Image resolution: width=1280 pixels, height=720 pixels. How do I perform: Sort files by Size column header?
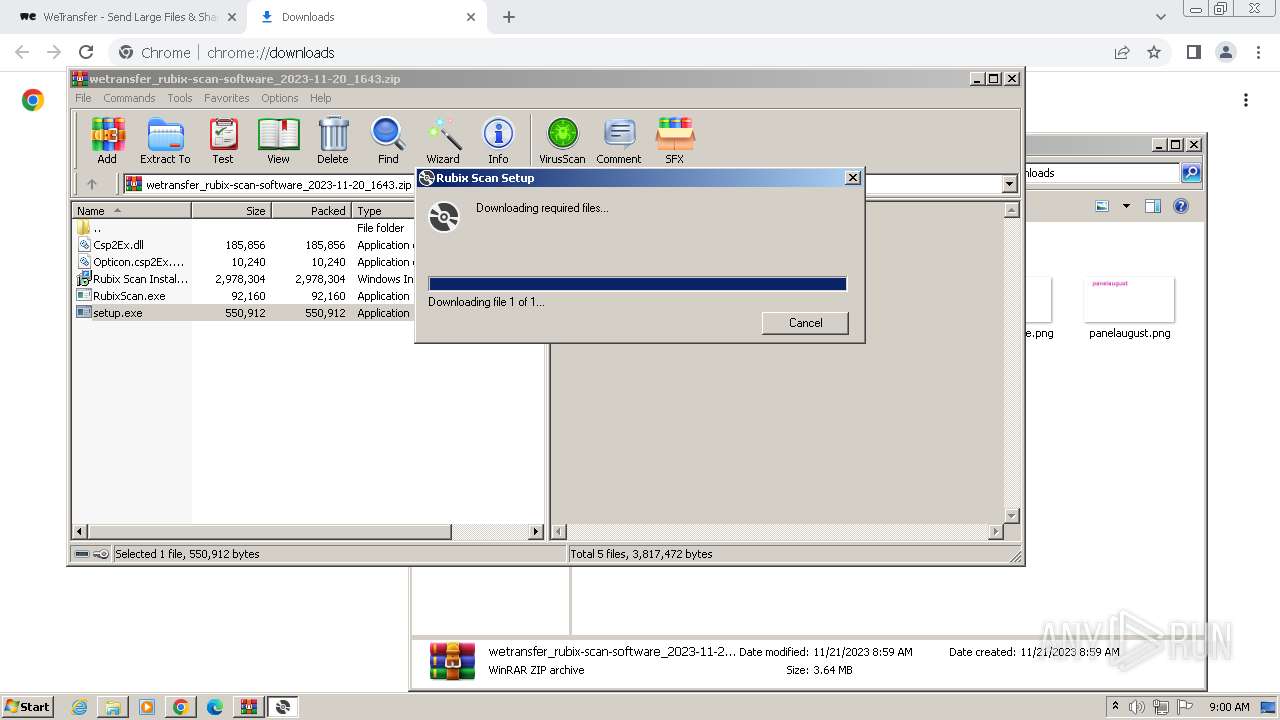(231, 211)
